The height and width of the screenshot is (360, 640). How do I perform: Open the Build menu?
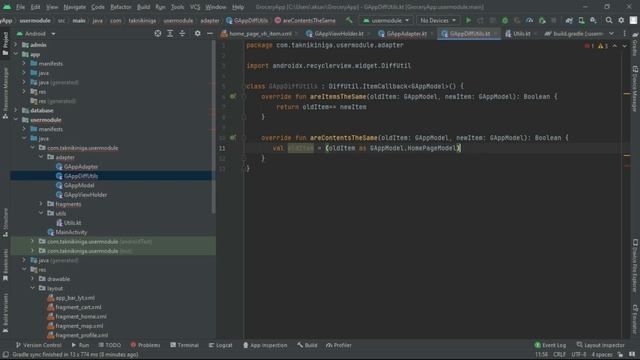(143, 7)
